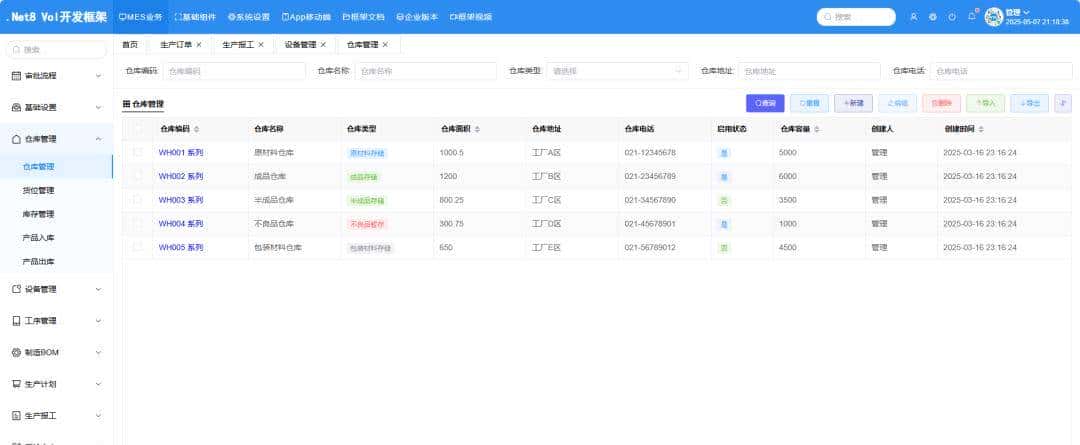Sort by the 创建时间 column arrows
This screenshot has width=1080, height=445.
(x=981, y=129)
